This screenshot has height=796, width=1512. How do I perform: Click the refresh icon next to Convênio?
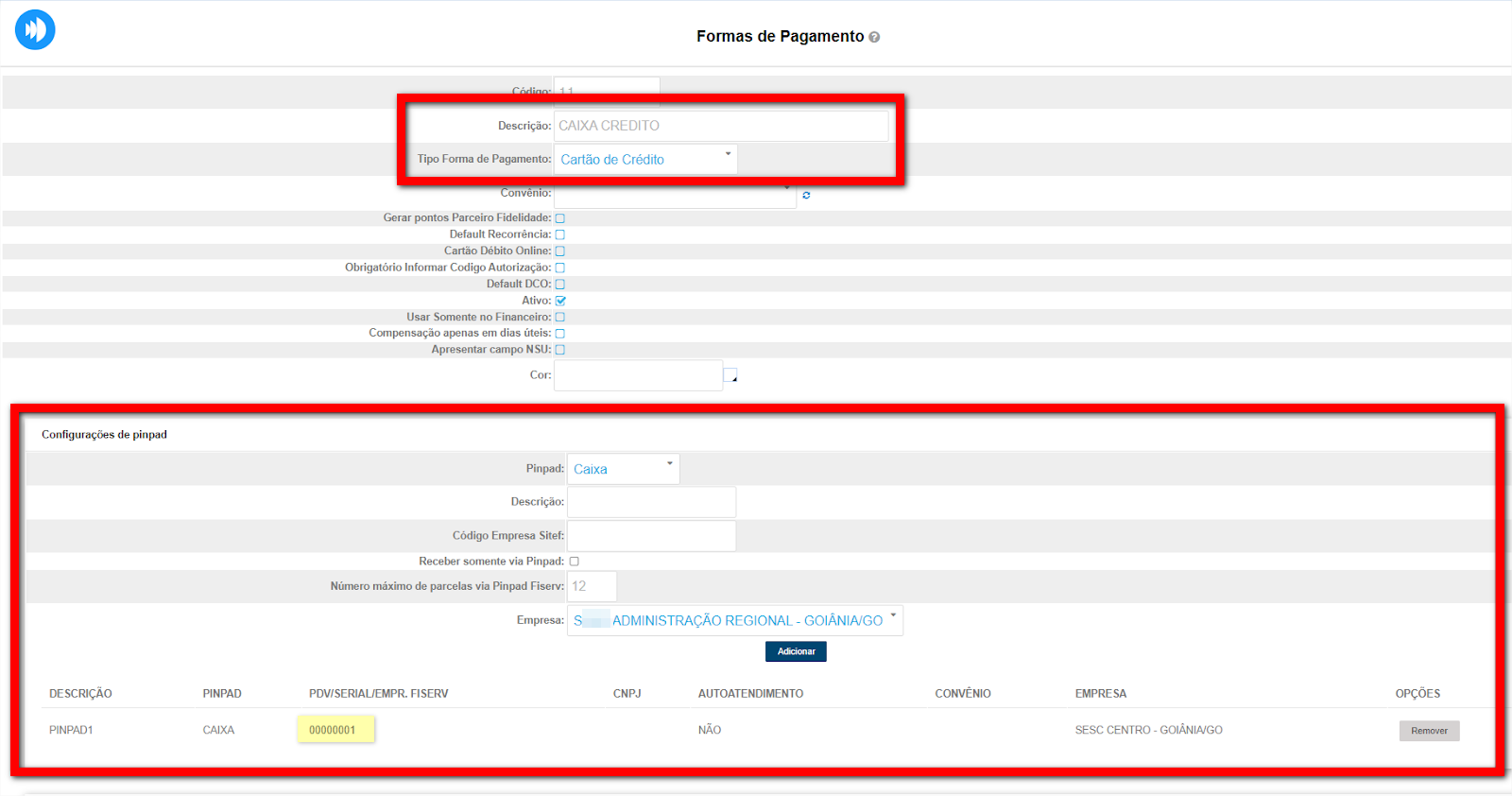806,196
